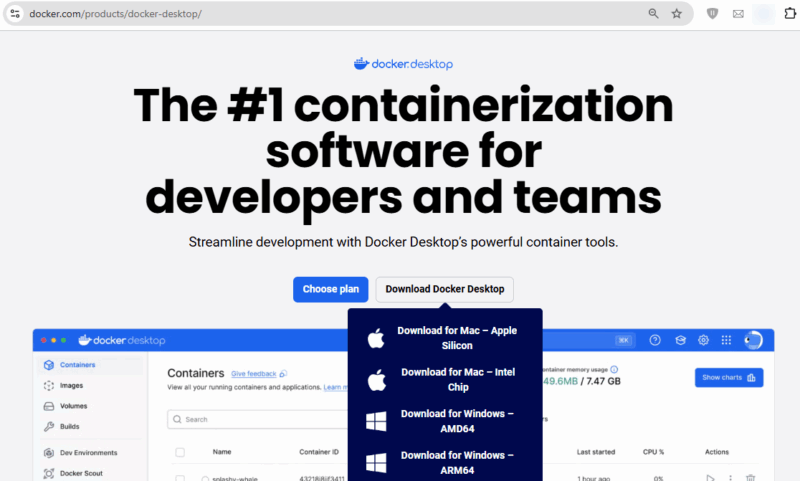This screenshot has width=800, height=481.
Task: Click the 7.47 GB memory usage value
Action: (x=604, y=381)
